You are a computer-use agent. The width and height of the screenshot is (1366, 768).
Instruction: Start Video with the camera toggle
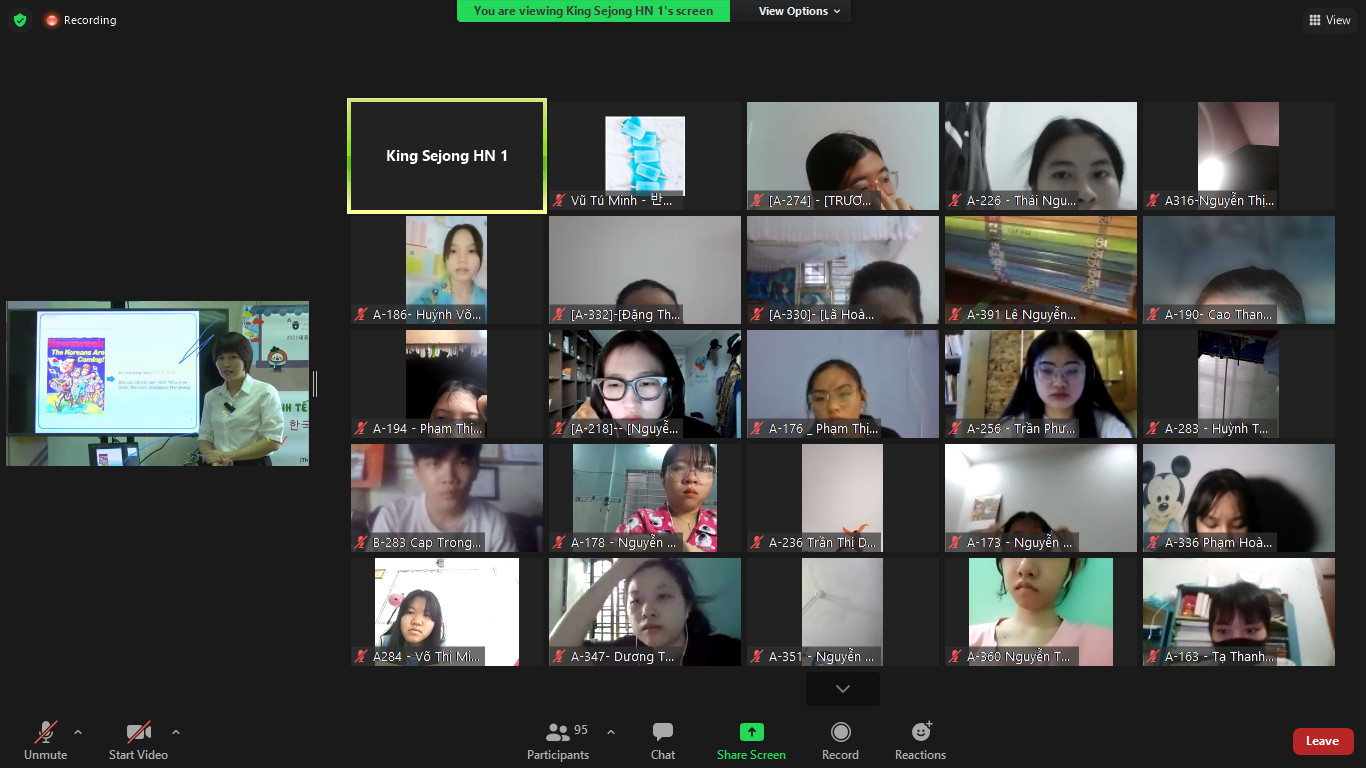click(x=138, y=740)
